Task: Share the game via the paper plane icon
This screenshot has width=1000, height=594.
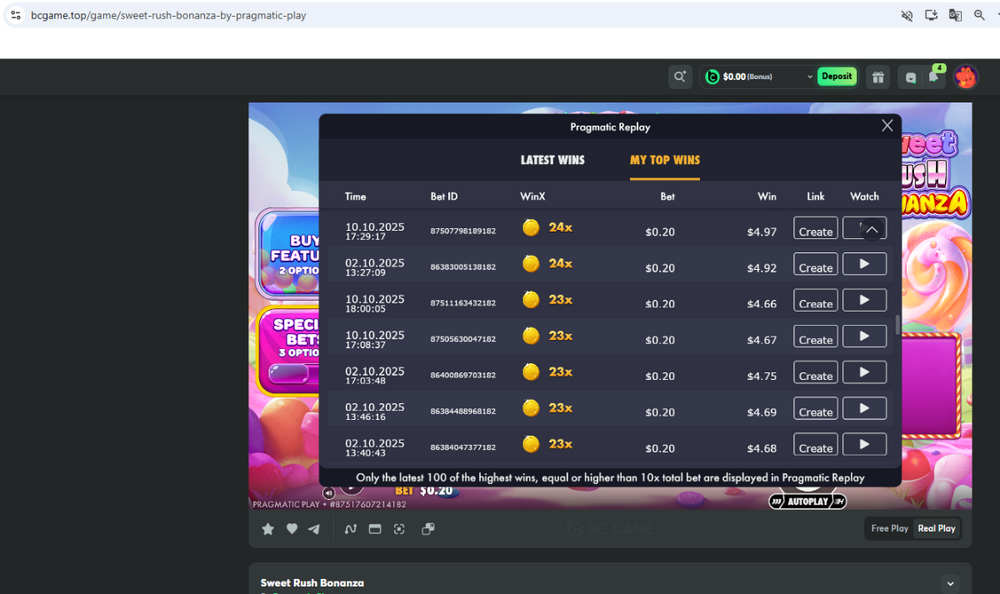Action: 315,528
